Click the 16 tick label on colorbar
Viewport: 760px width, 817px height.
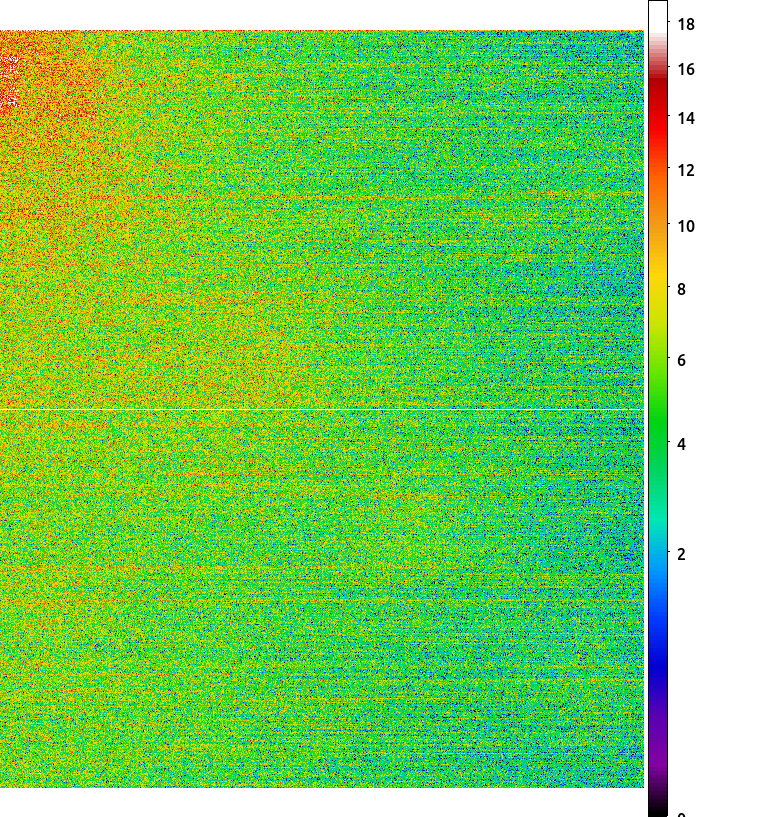tap(686, 69)
